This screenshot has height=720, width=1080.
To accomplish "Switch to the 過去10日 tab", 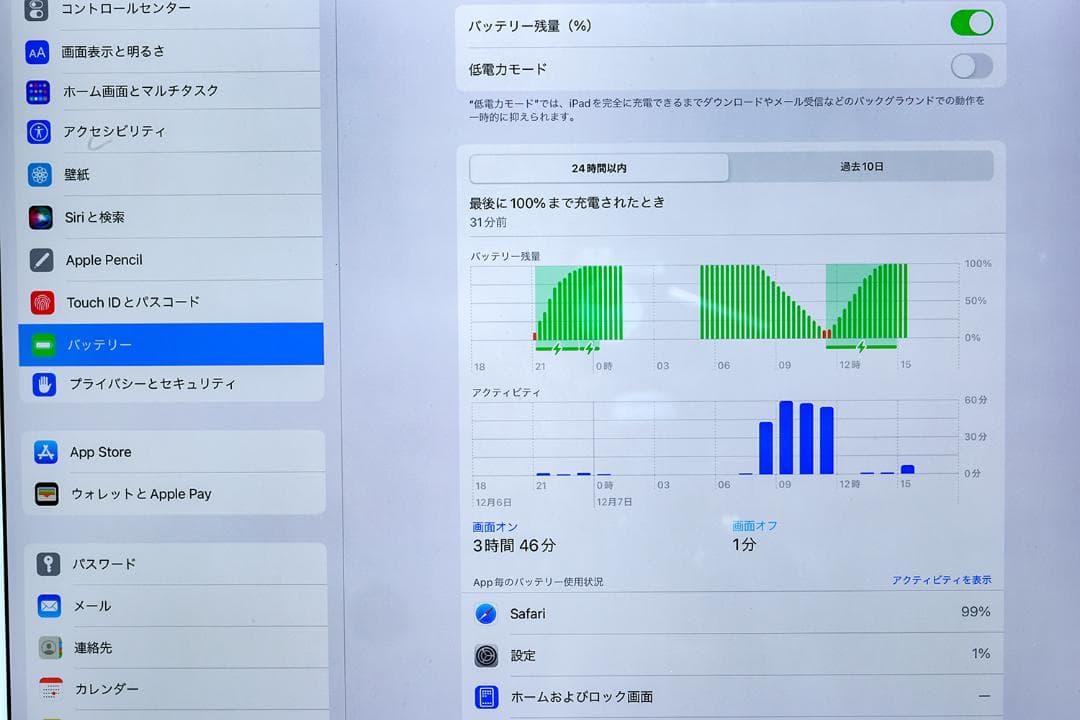I will (x=860, y=167).
